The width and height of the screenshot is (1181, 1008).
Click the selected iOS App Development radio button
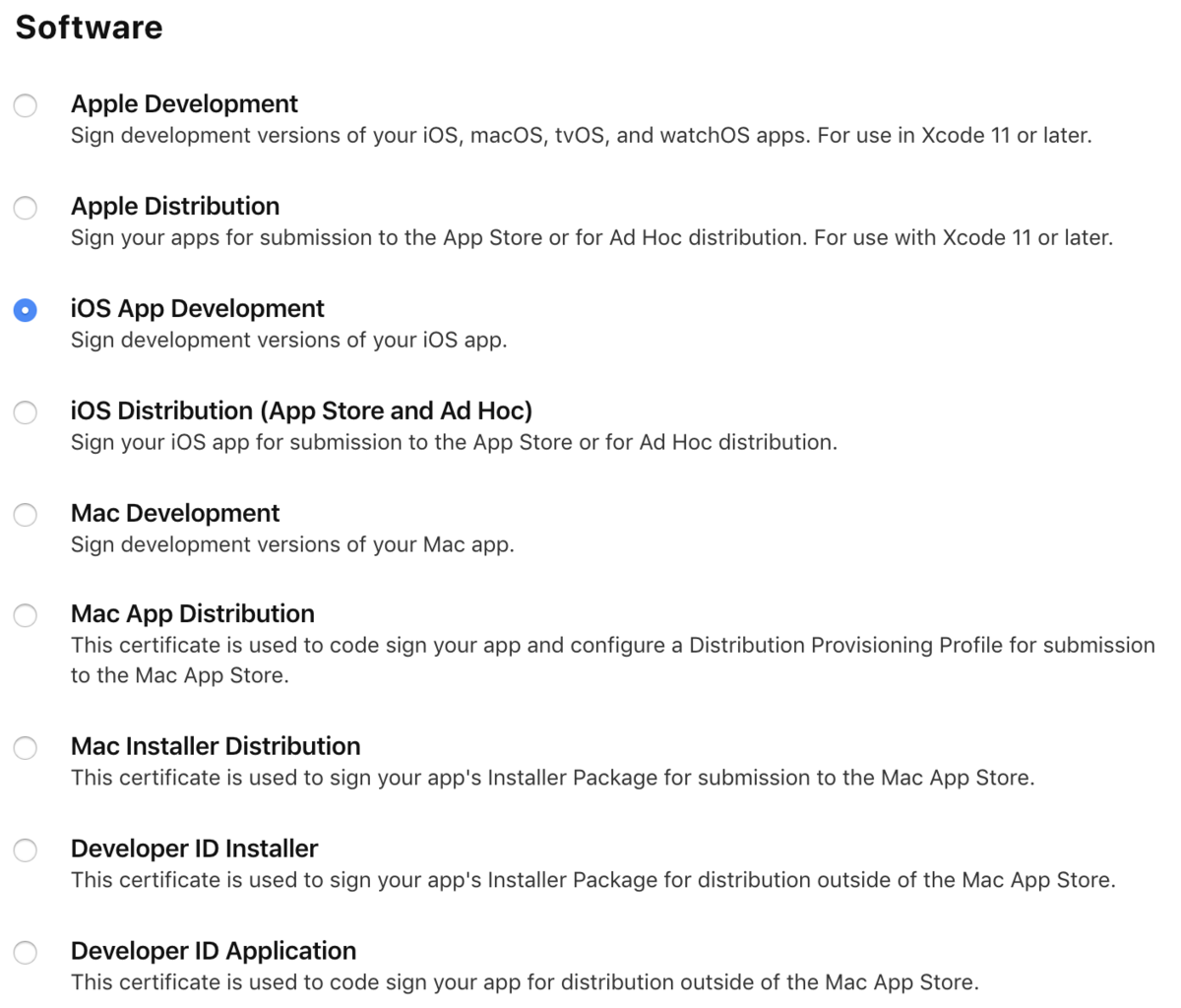(x=26, y=309)
